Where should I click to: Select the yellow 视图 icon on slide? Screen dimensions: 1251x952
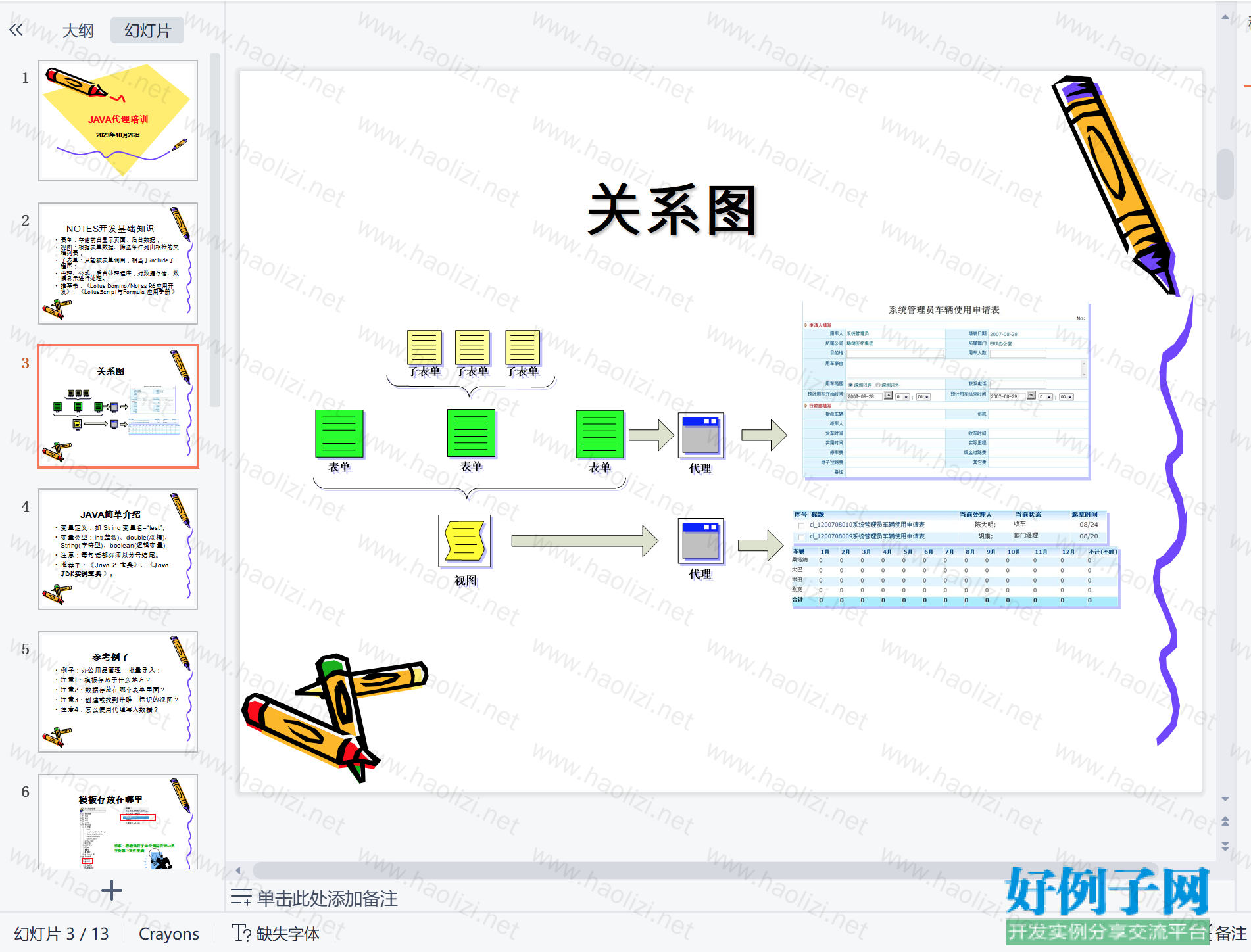pyautogui.click(x=464, y=540)
